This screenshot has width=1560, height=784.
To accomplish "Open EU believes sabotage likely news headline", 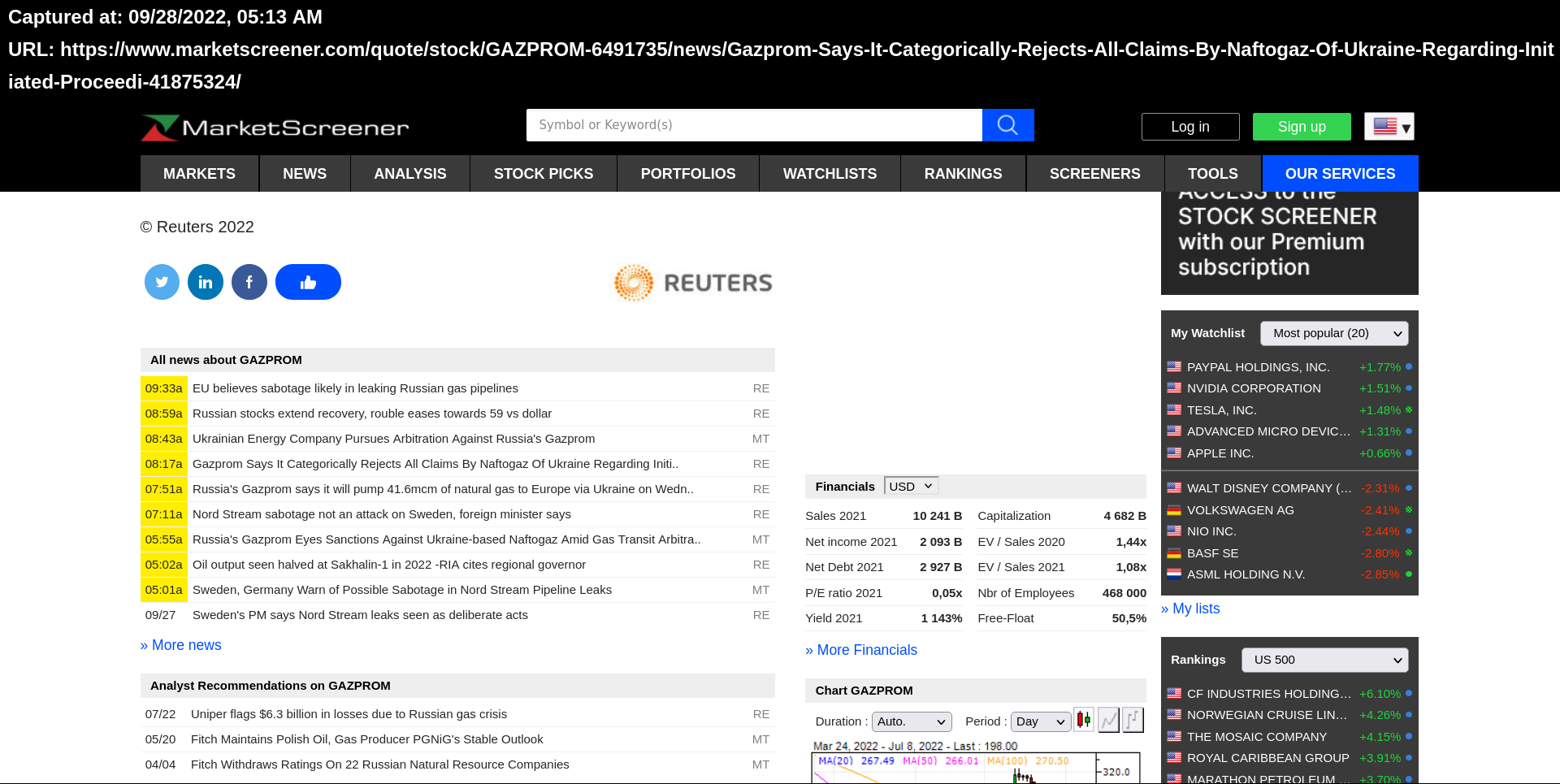I will click(355, 388).
